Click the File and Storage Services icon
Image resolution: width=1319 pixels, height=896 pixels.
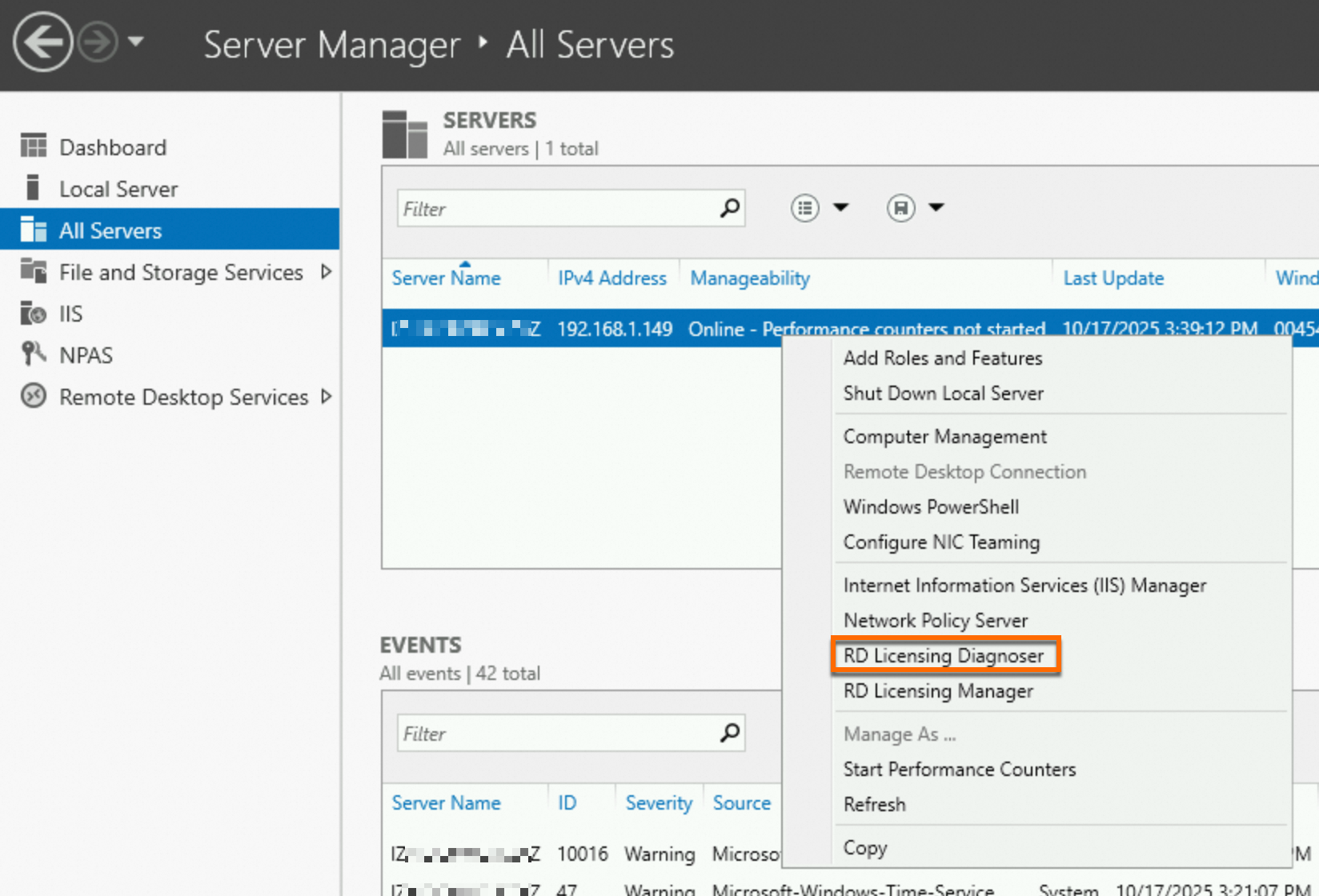(34, 271)
